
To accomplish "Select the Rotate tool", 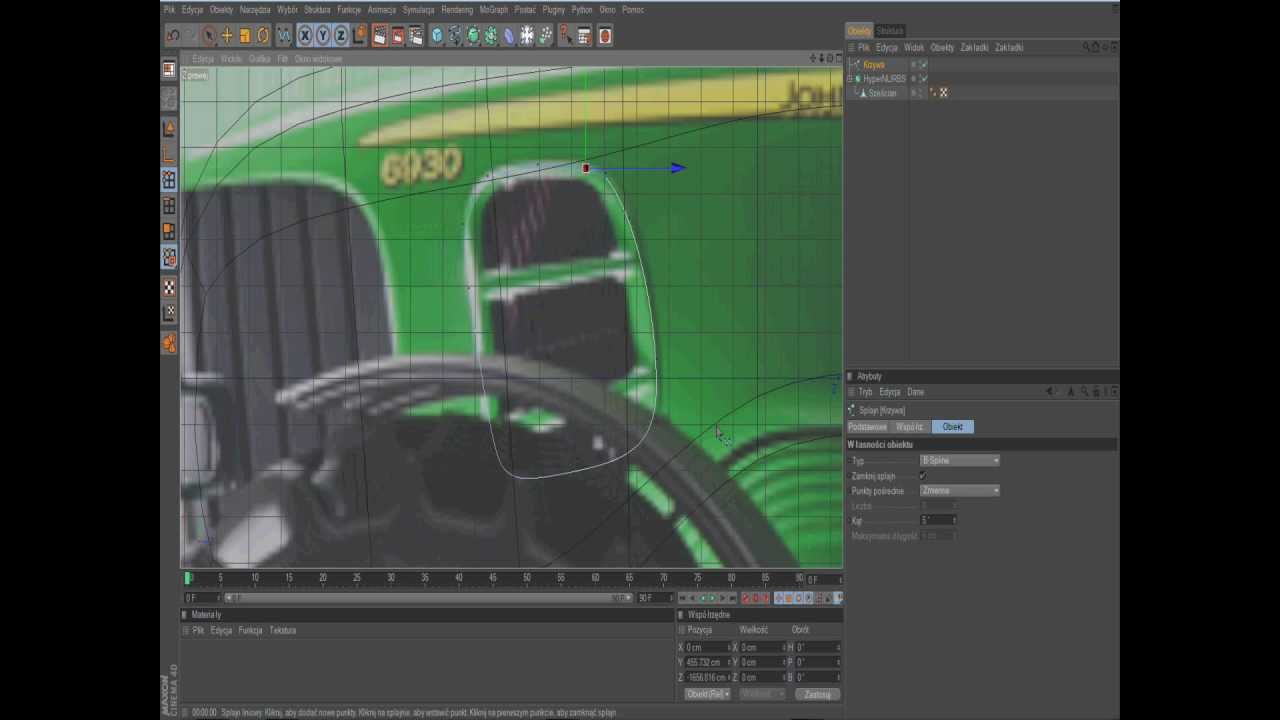I will click(x=263, y=36).
